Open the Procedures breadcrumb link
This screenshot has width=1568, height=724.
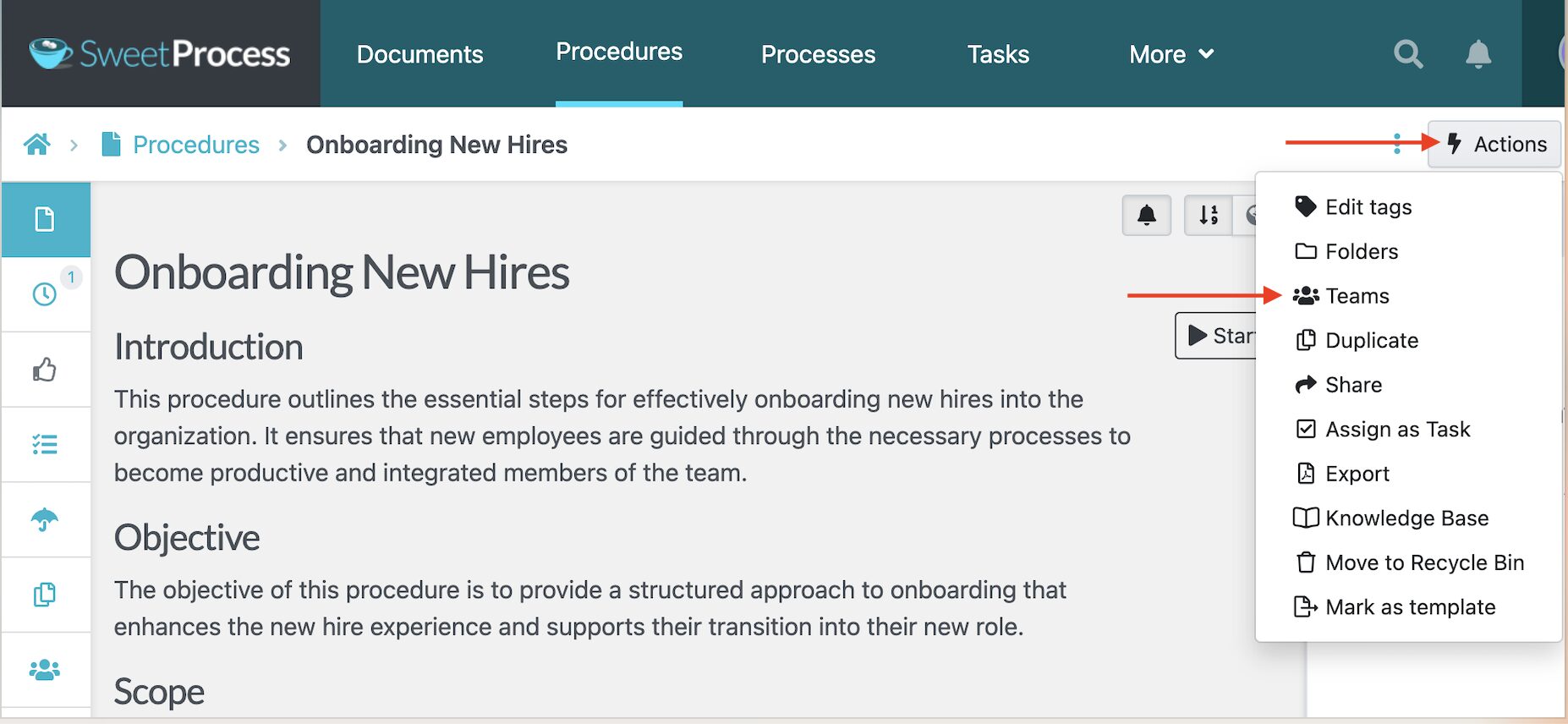coord(195,144)
